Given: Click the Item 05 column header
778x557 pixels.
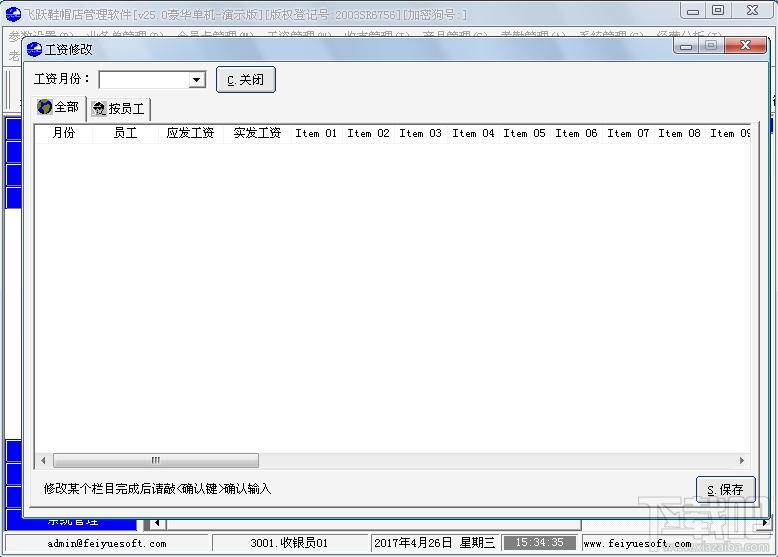Looking at the screenshot, I should pyautogui.click(x=524, y=133).
